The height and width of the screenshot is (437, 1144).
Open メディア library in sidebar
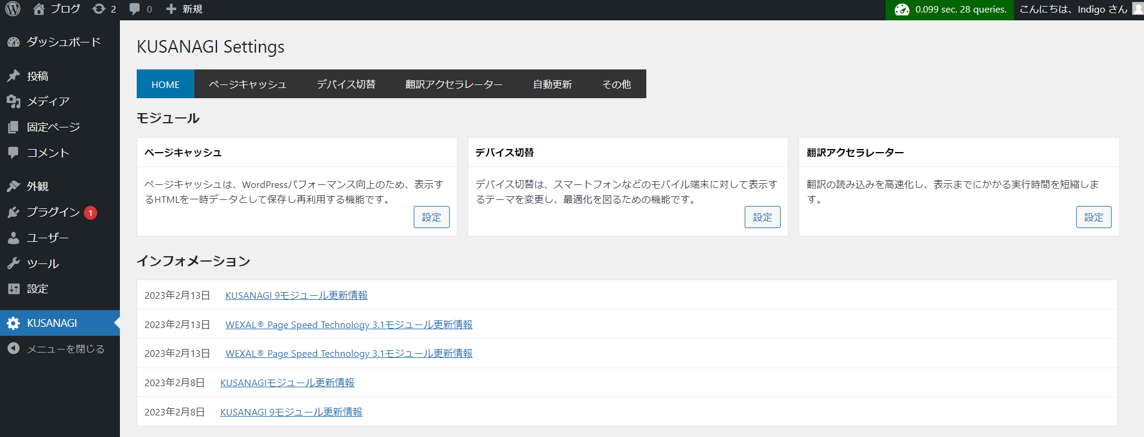point(47,101)
